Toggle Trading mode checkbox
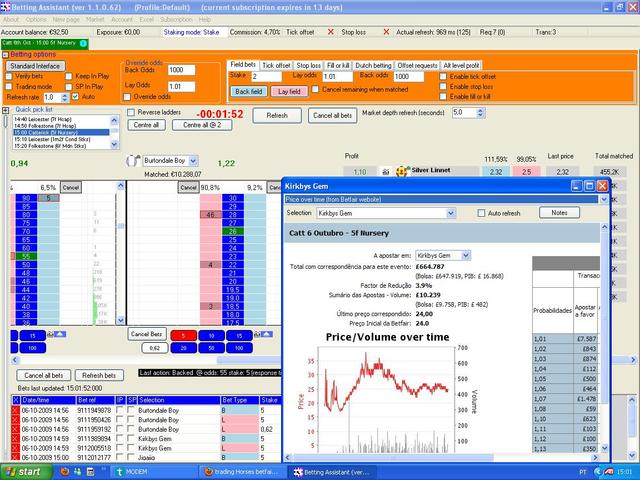The width and height of the screenshot is (640, 480). [x=9, y=87]
